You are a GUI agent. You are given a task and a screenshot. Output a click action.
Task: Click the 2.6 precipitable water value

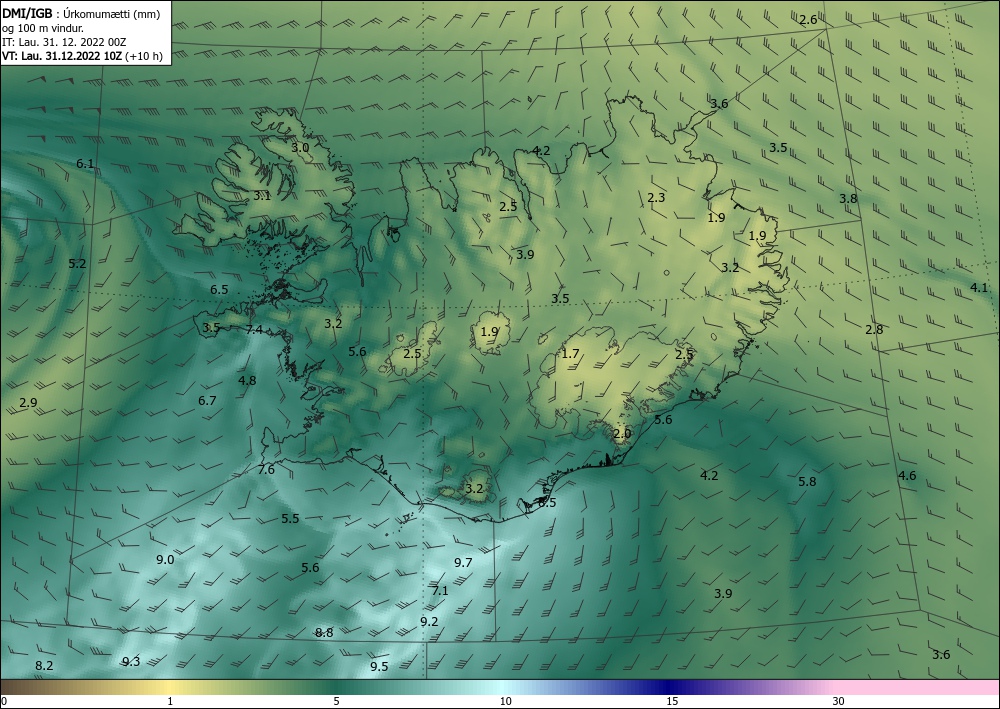[808, 20]
